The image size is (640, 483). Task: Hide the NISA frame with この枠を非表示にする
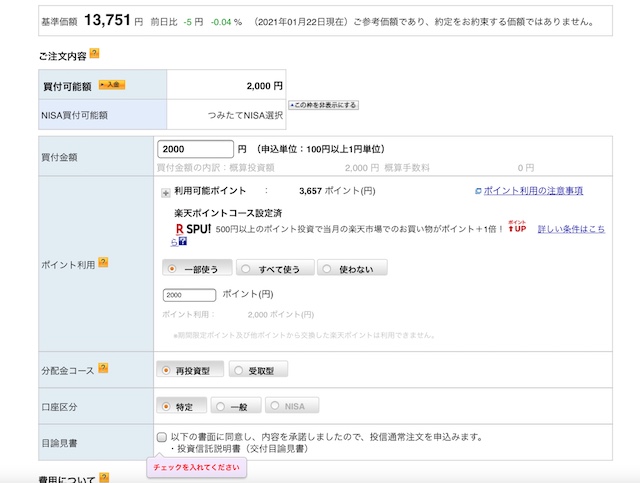pyautogui.click(x=323, y=105)
